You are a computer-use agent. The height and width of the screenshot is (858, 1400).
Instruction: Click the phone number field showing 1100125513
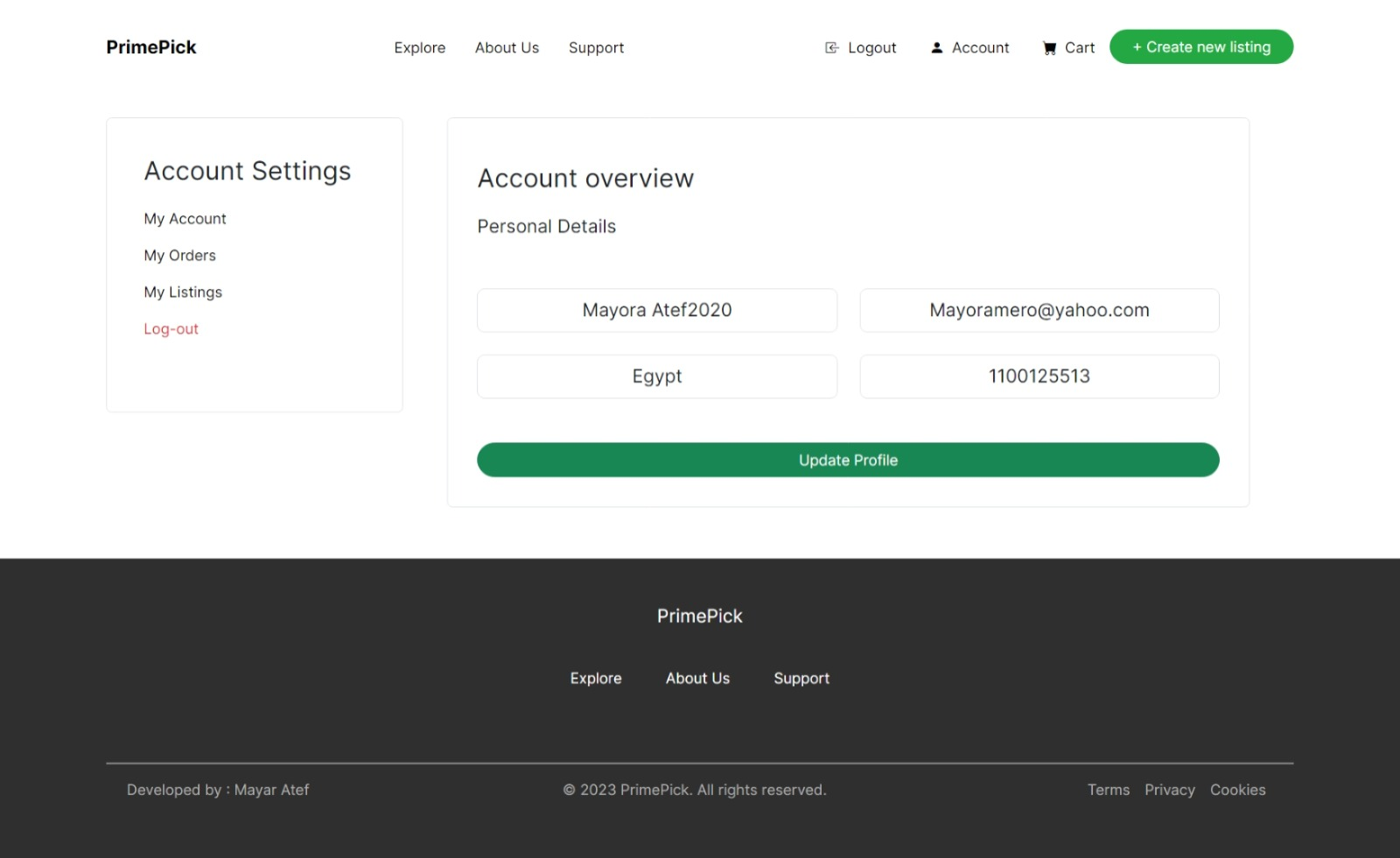click(1039, 376)
